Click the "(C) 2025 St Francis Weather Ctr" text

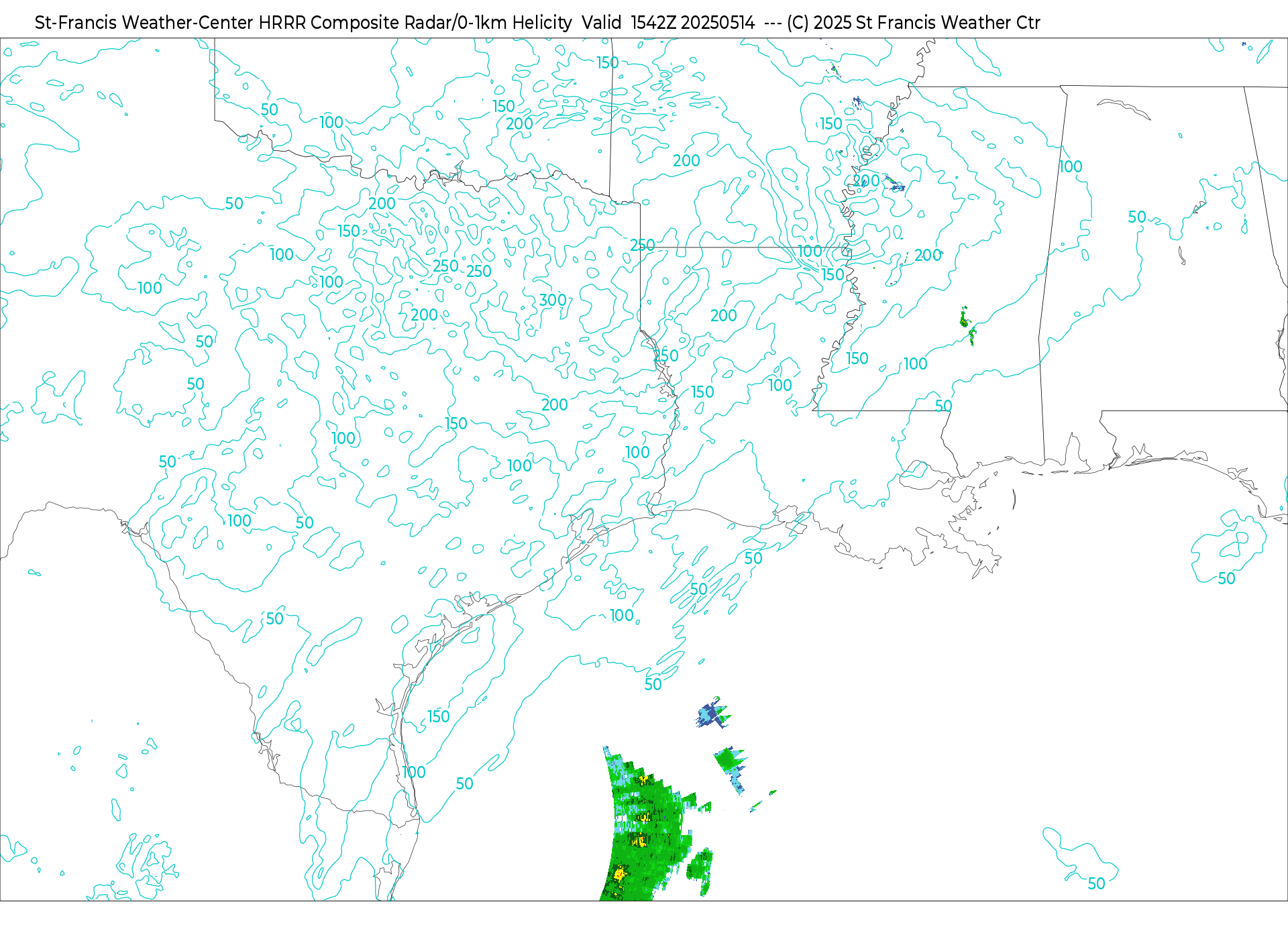point(914,23)
